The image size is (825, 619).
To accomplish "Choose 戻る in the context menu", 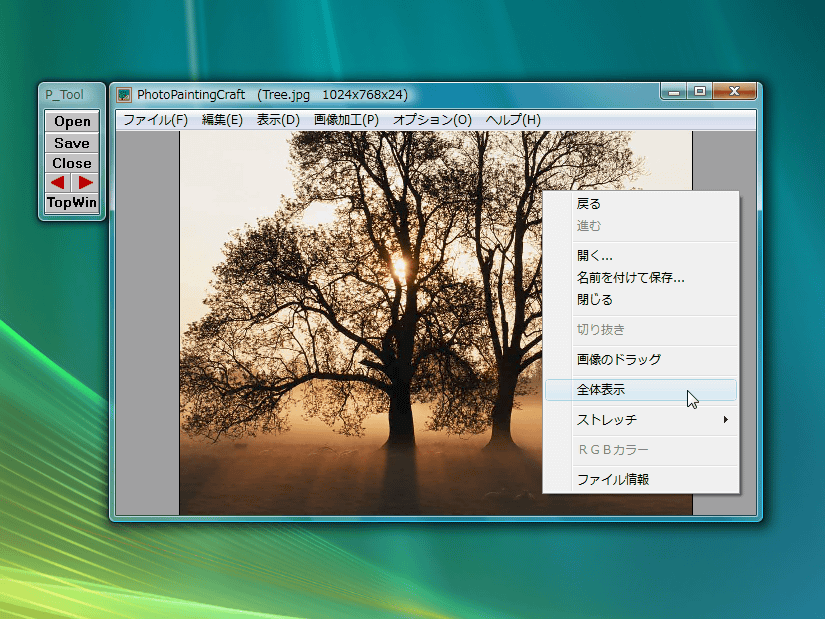I will [x=589, y=204].
